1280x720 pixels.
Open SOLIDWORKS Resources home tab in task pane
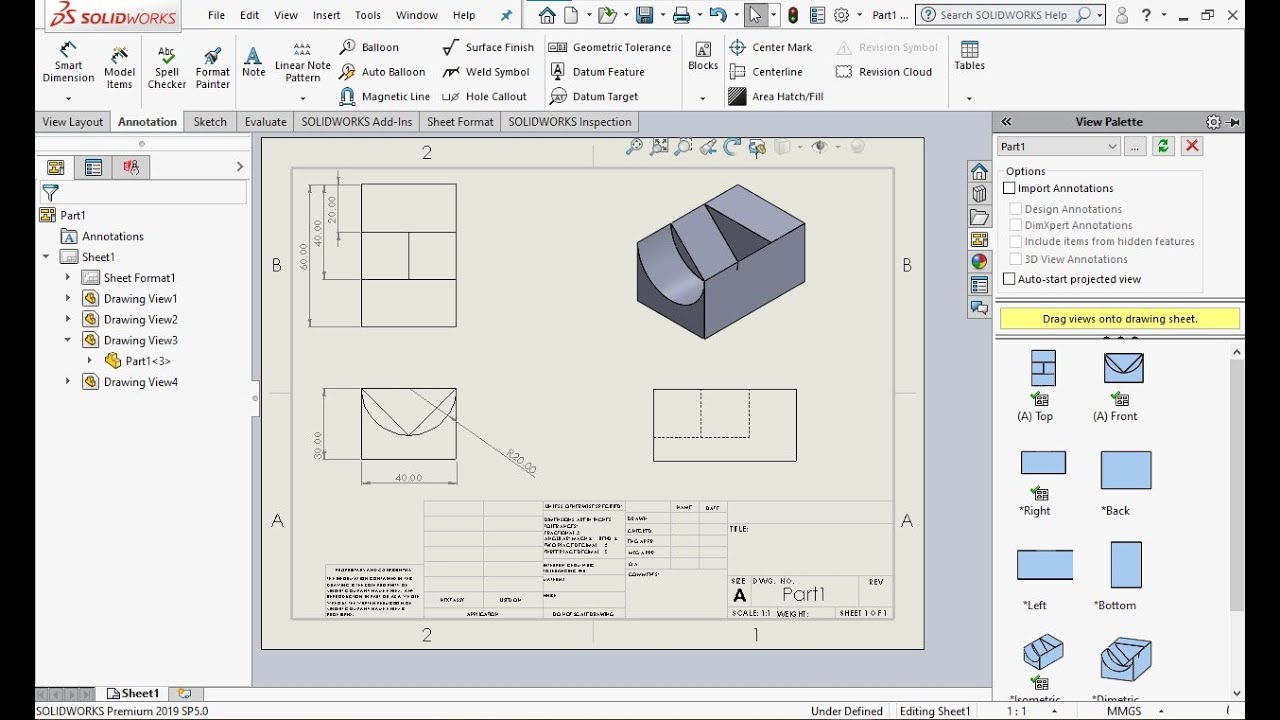(x=979, y=171)
